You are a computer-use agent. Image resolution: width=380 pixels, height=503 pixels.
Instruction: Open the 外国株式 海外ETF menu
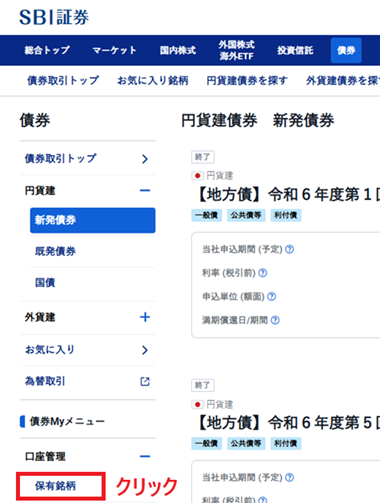coord(236,50)
